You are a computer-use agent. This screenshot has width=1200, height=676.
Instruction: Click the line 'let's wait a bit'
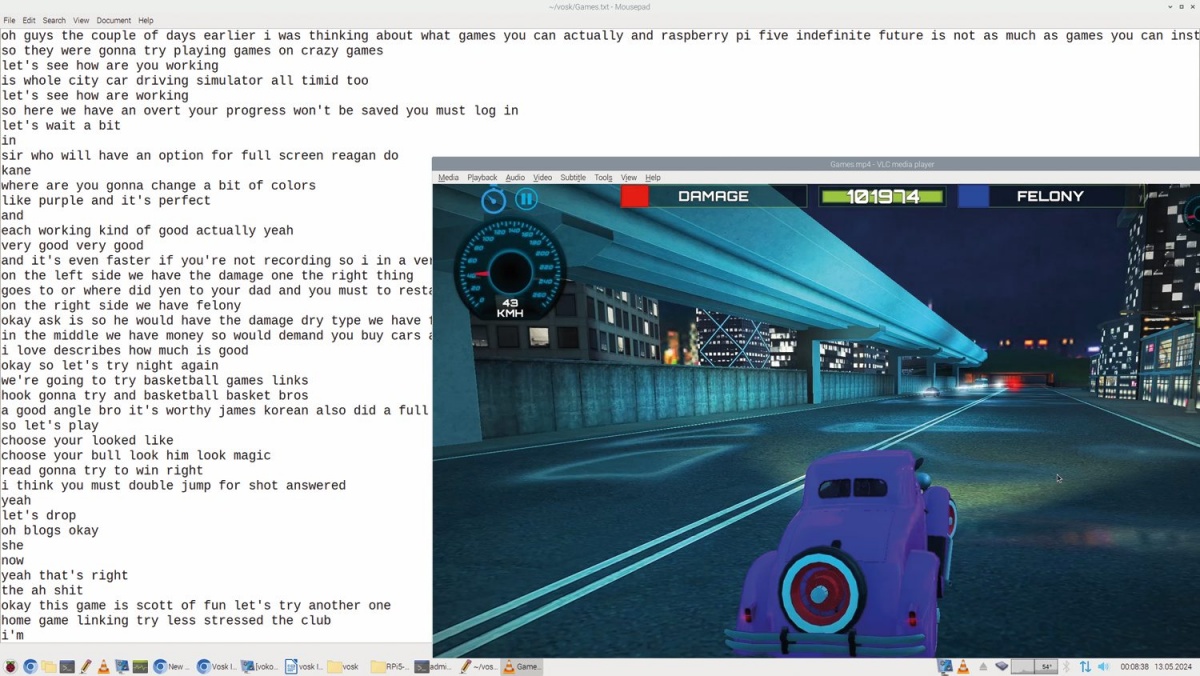tap(61, 126)
